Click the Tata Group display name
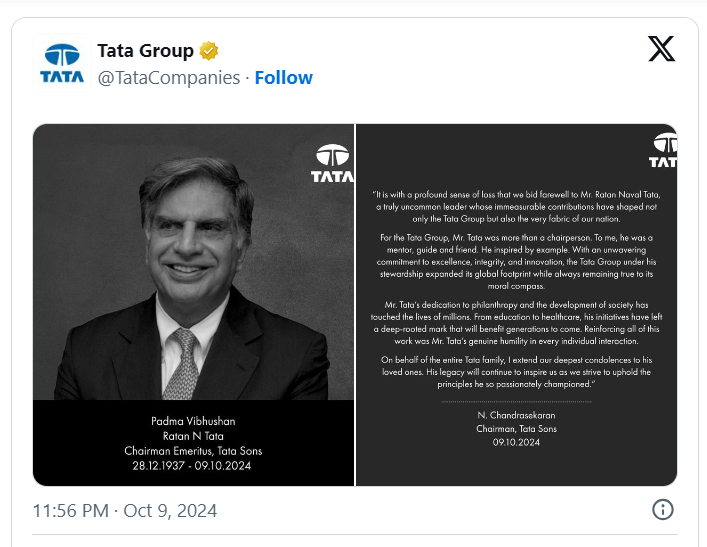 [146, 51]
